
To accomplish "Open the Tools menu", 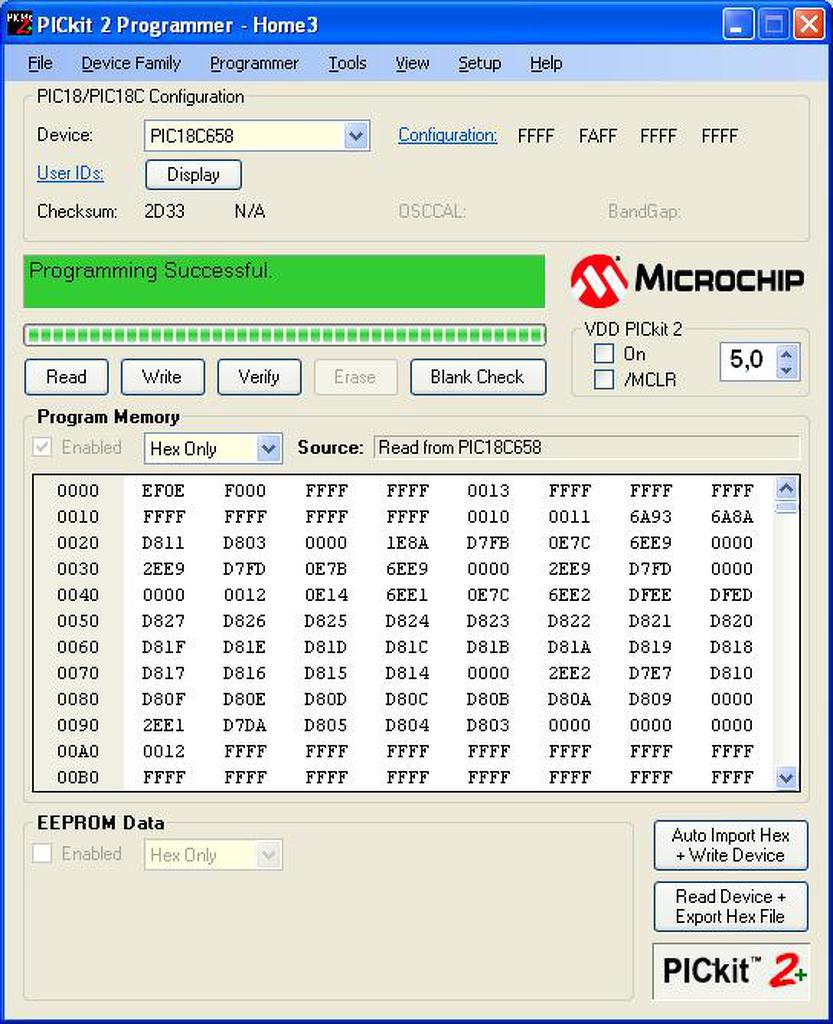I will 347,63.
